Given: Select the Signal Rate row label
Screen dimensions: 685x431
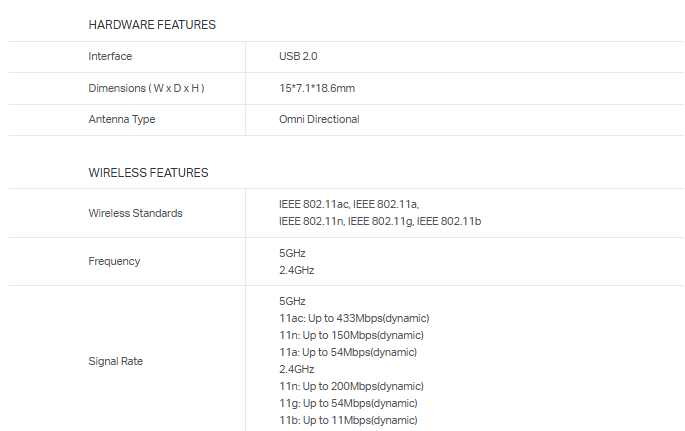Looking at the screenshot, I should [x=116, y=361].
